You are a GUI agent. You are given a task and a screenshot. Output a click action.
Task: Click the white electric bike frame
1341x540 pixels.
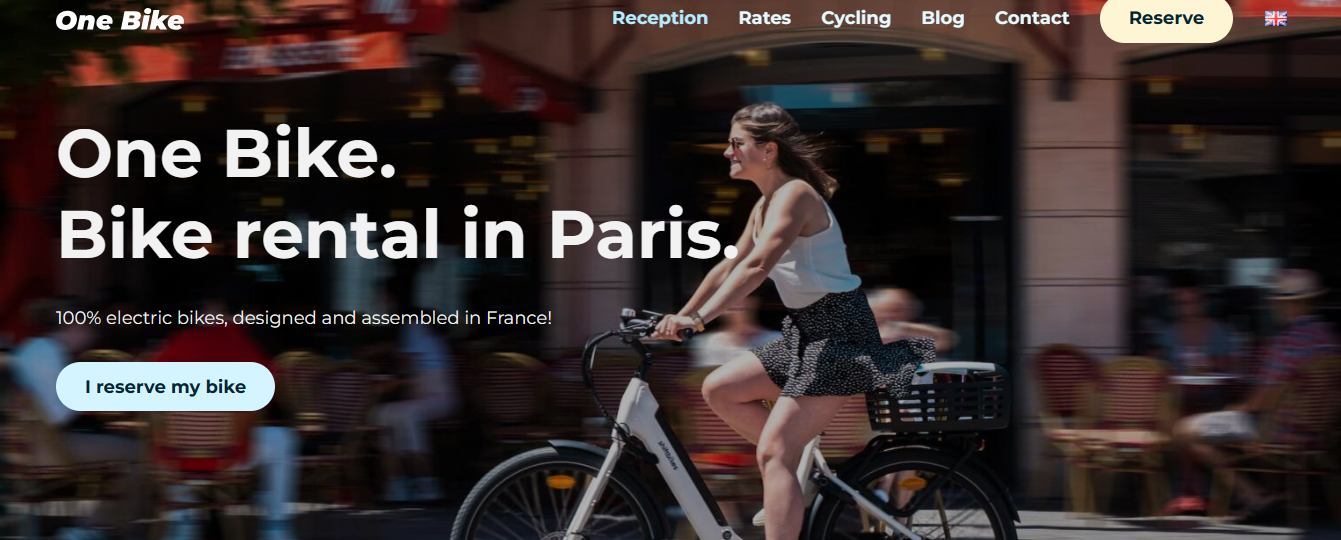[650, 440]
